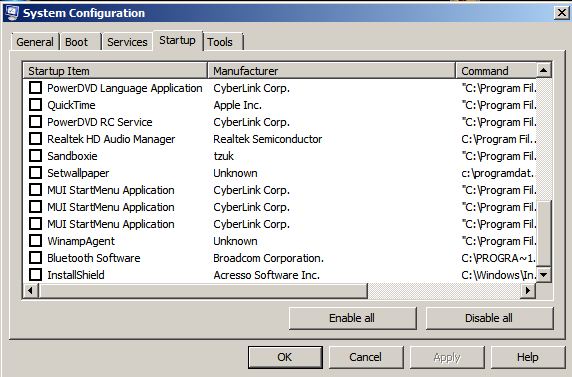572x377 pixels.
Task: Click the Disable all button
Action: tap(489, 318)
